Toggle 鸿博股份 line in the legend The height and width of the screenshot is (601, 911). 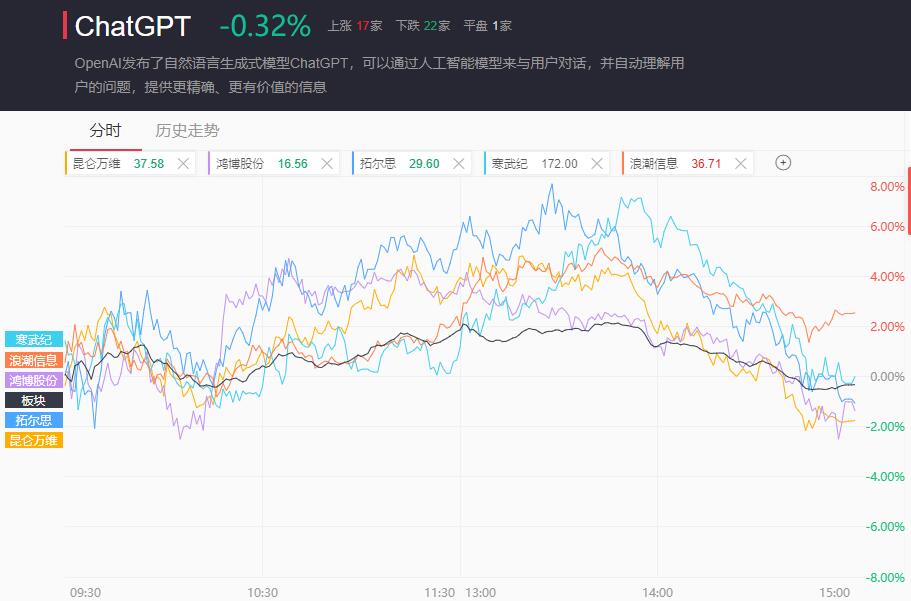(34, 380)
